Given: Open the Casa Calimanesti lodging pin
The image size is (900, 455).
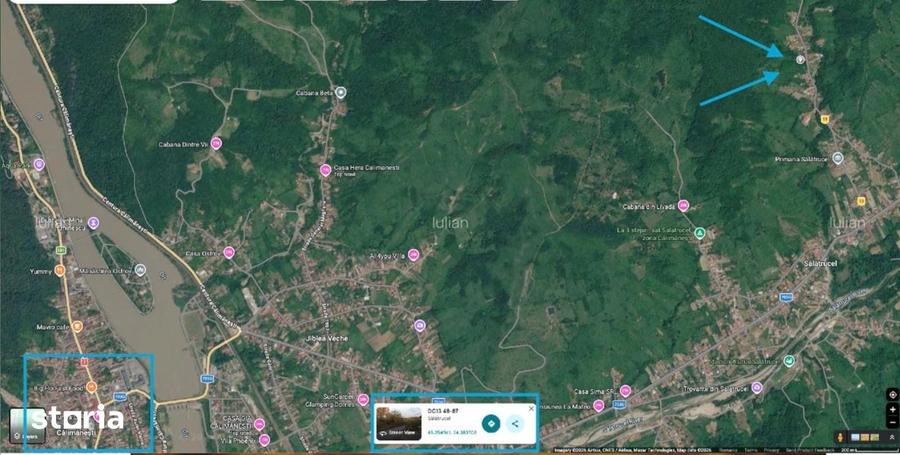Looking at the screenshot, I should click(x=259, y=424).
